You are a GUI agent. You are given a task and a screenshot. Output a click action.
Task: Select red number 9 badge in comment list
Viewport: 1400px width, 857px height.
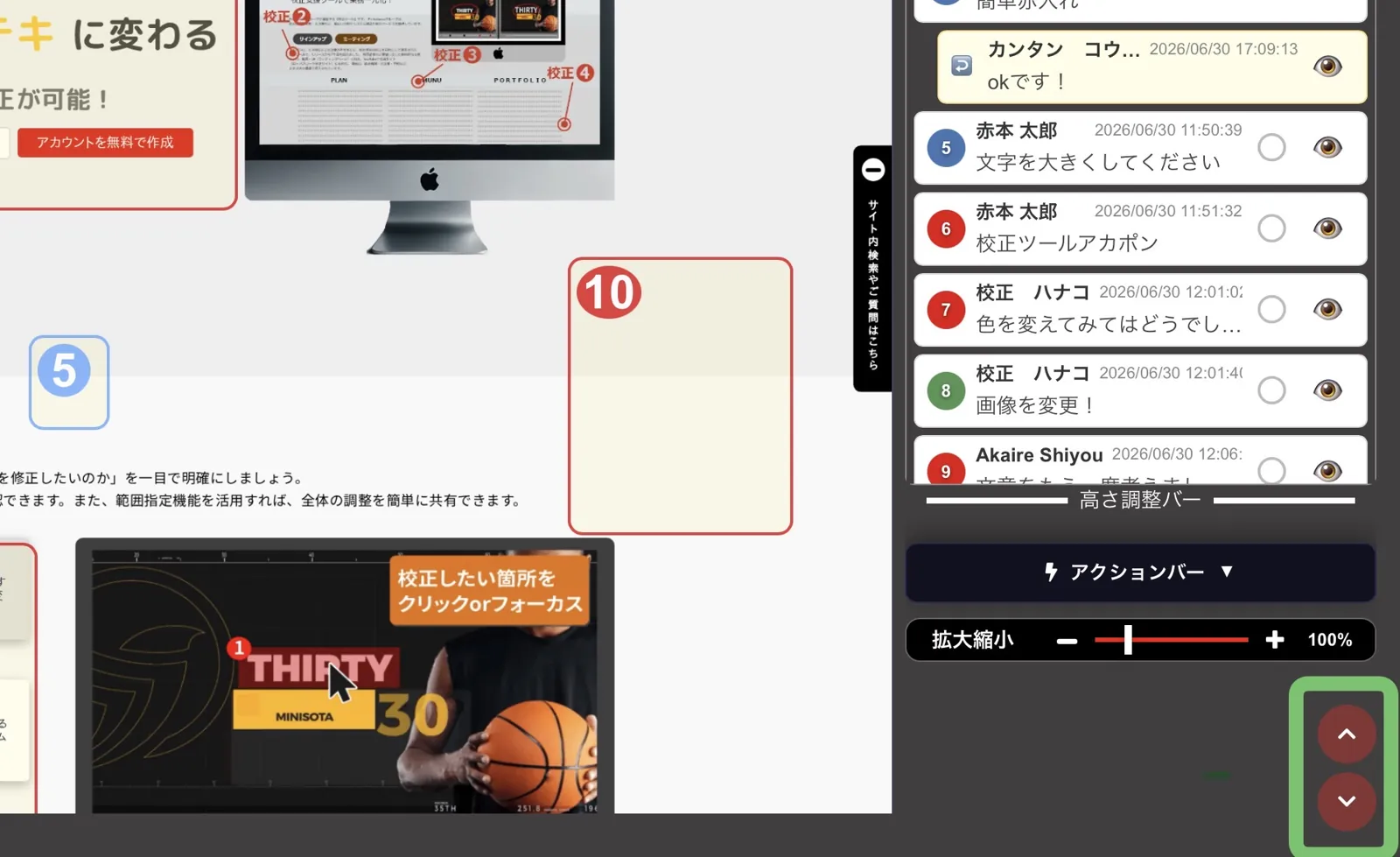(x=946, y=468)
